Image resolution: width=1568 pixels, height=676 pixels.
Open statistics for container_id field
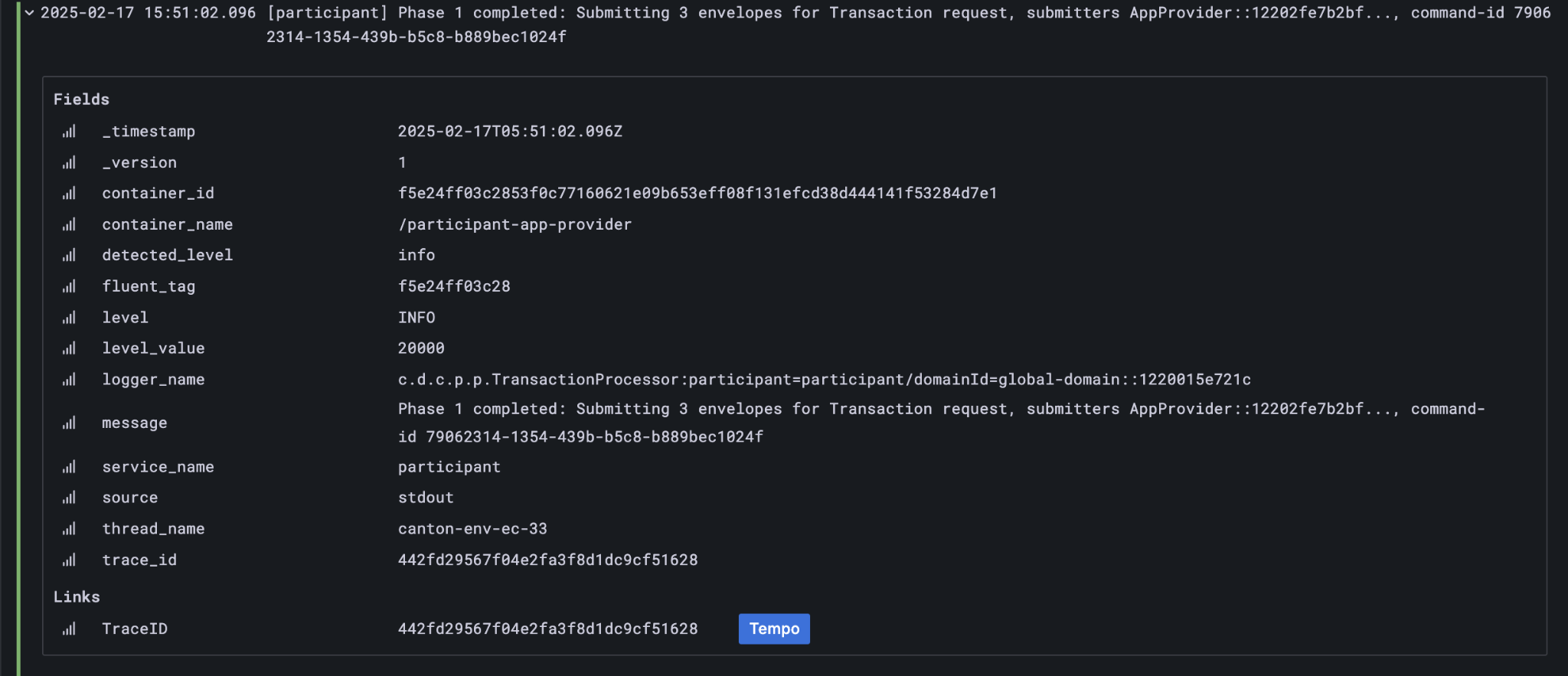[69, 193]
